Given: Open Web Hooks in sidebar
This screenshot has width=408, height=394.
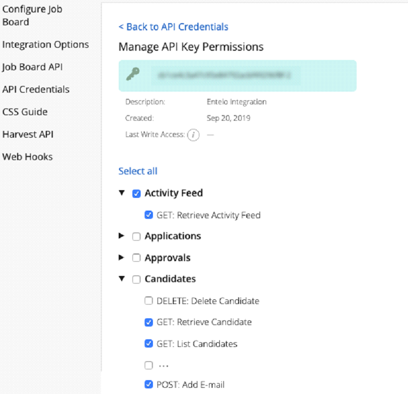Looking at the screenshot, I should point(28,157).
